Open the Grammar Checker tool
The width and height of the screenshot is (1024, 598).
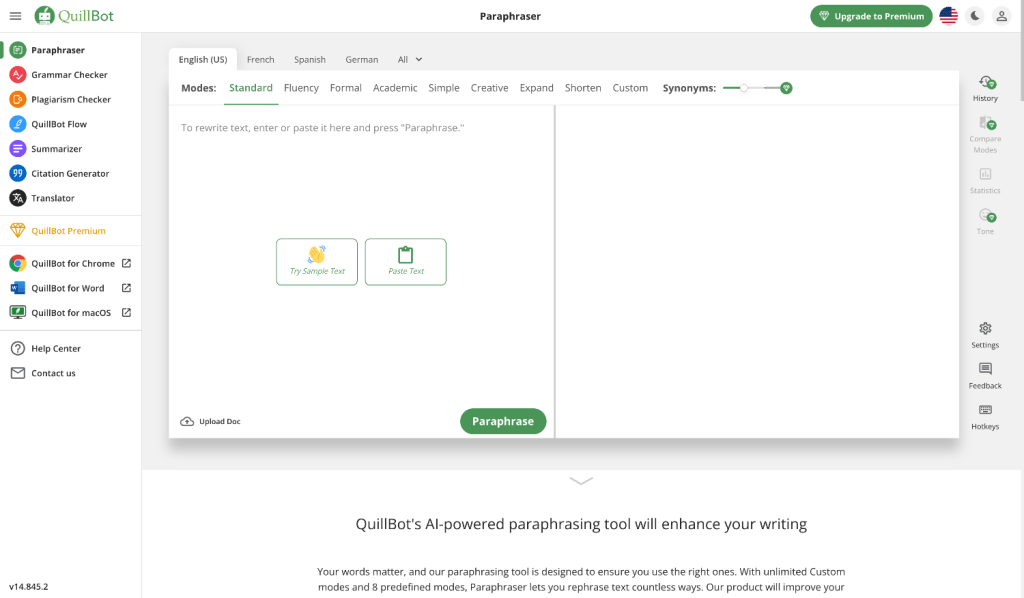(x=71, y=74)
